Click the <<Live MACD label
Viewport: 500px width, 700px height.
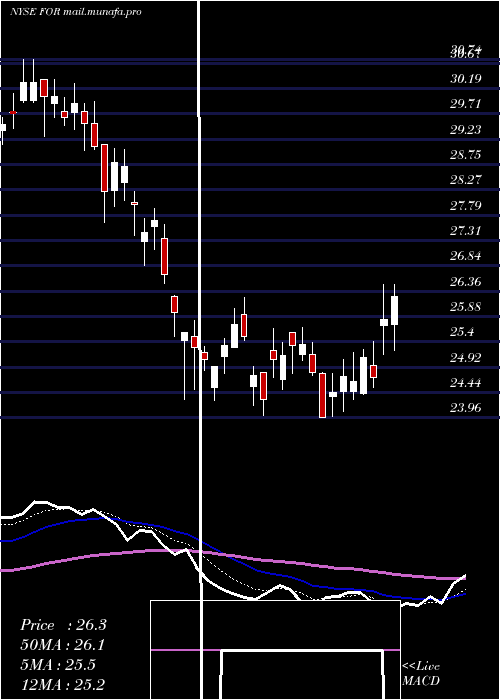(x=421, y=674)
